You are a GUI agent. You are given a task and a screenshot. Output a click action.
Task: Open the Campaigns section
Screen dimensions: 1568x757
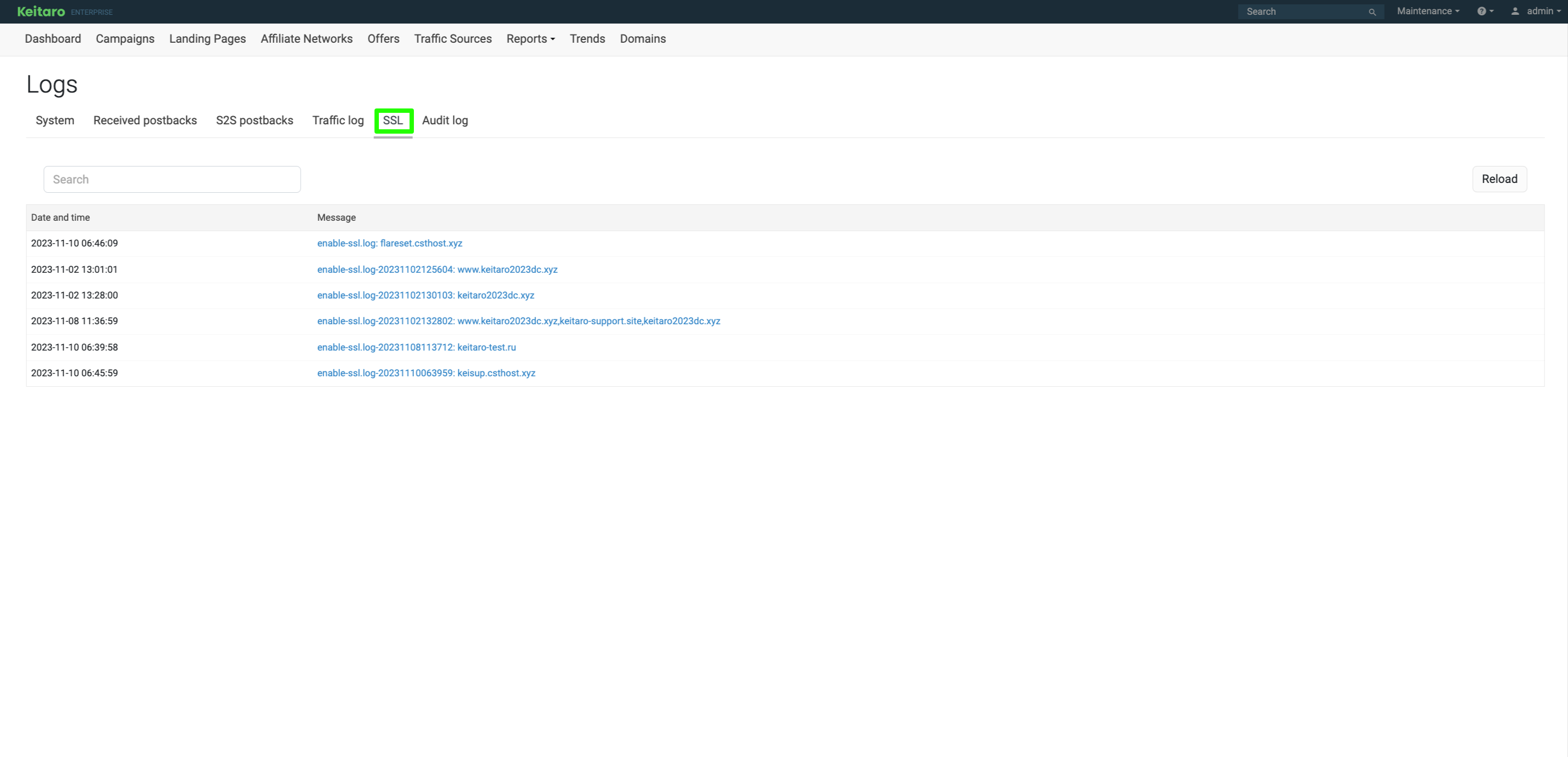125,39
